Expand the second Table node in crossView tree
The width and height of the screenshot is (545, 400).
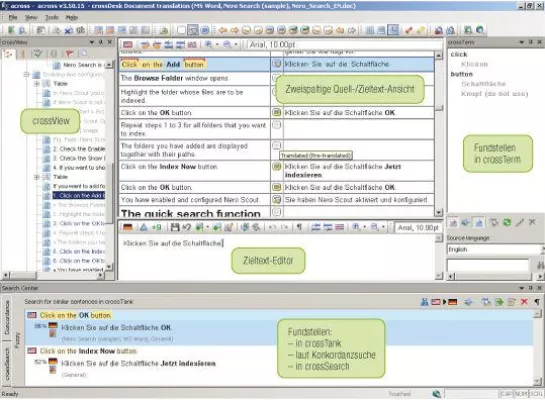point(36,177)
